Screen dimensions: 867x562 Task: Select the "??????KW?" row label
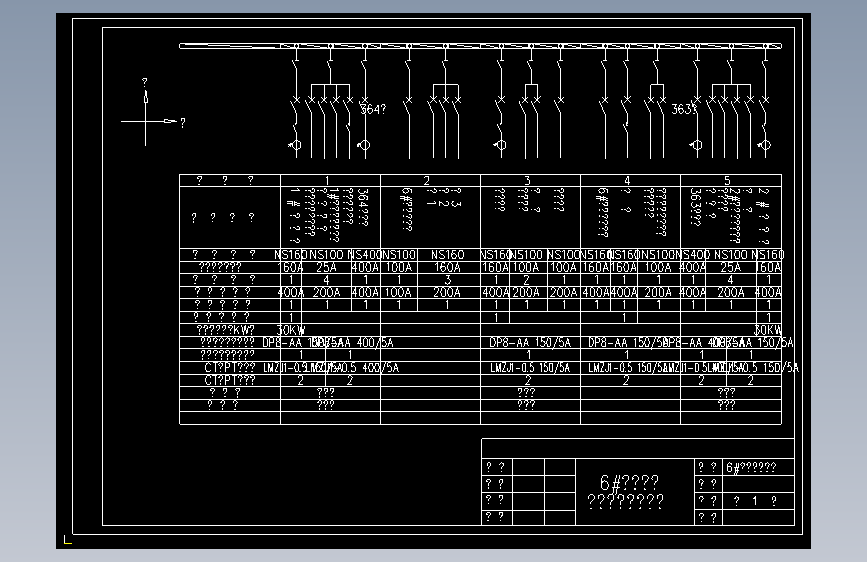(226, 330)
